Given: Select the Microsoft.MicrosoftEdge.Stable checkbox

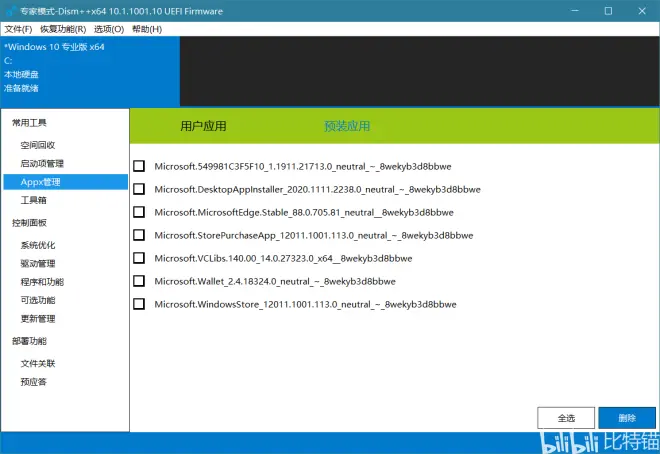Looking at the screenshot, I should click(x=139, y=212).
